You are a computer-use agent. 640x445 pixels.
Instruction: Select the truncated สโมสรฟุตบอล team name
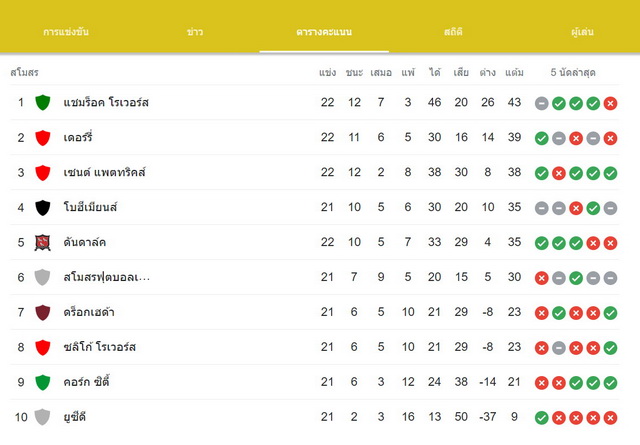coord(107,278)
